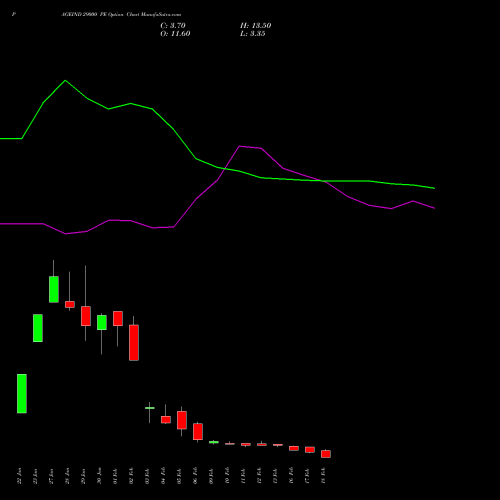Select the 01 Feb date label
Viewport: 500px width, 500px height.
point(115,476)
